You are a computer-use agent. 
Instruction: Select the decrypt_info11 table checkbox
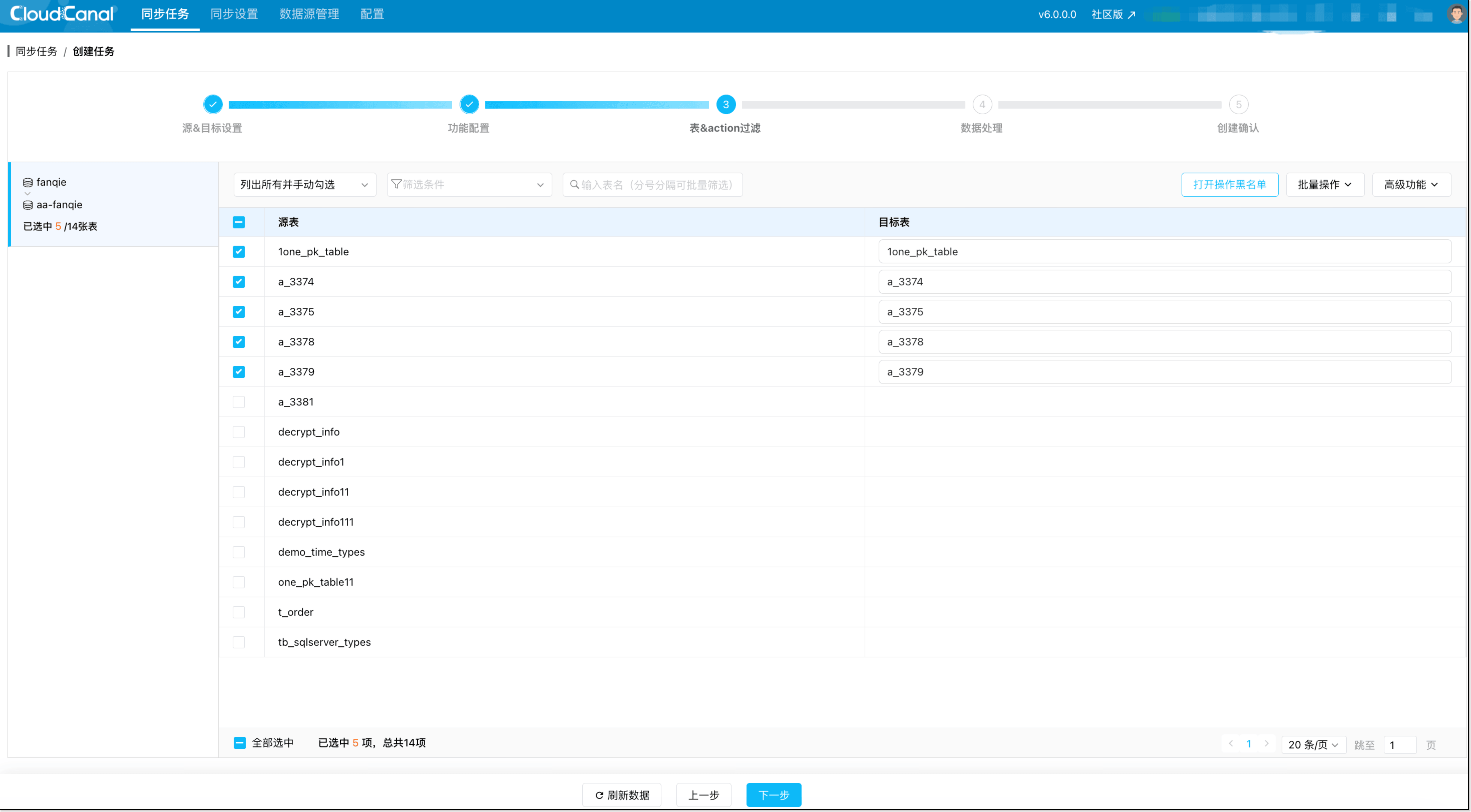[239, 492]
